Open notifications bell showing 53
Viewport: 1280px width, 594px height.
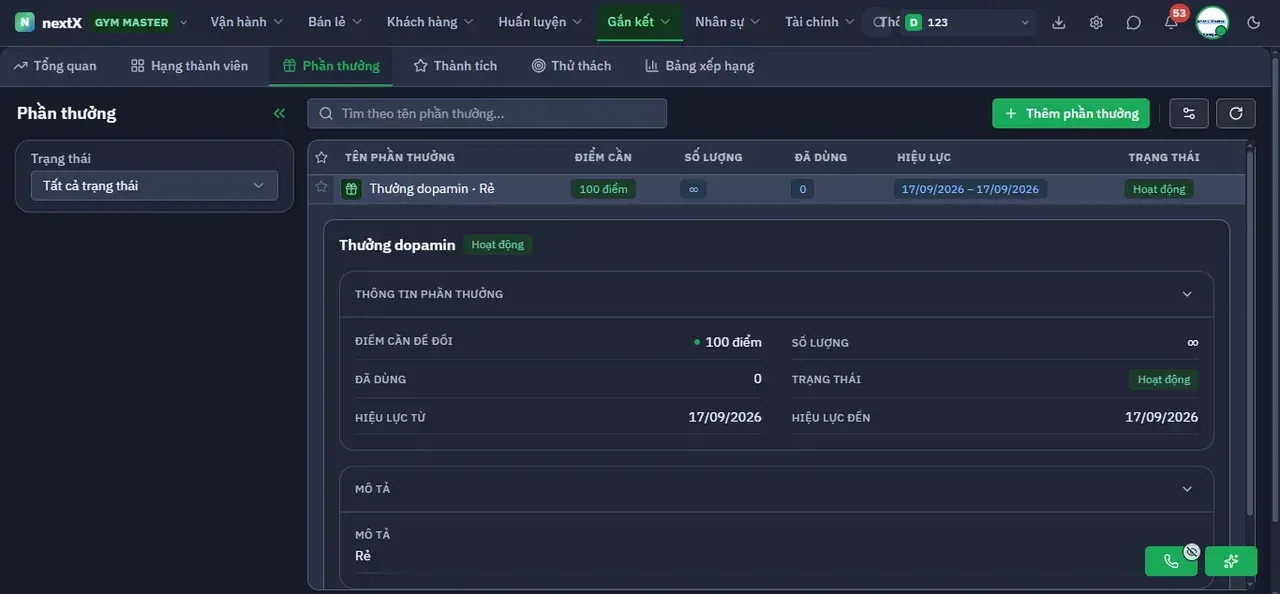[1171, 22]
